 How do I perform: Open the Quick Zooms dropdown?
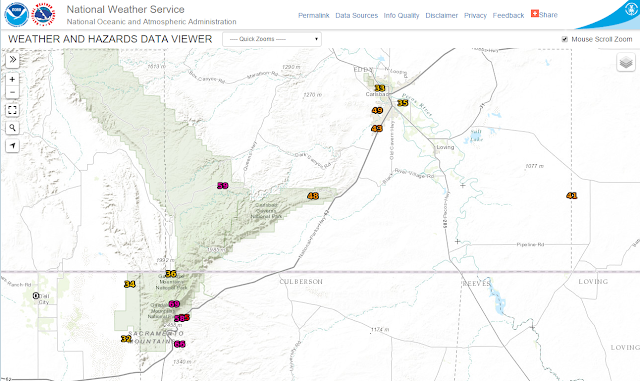point(272,39)
